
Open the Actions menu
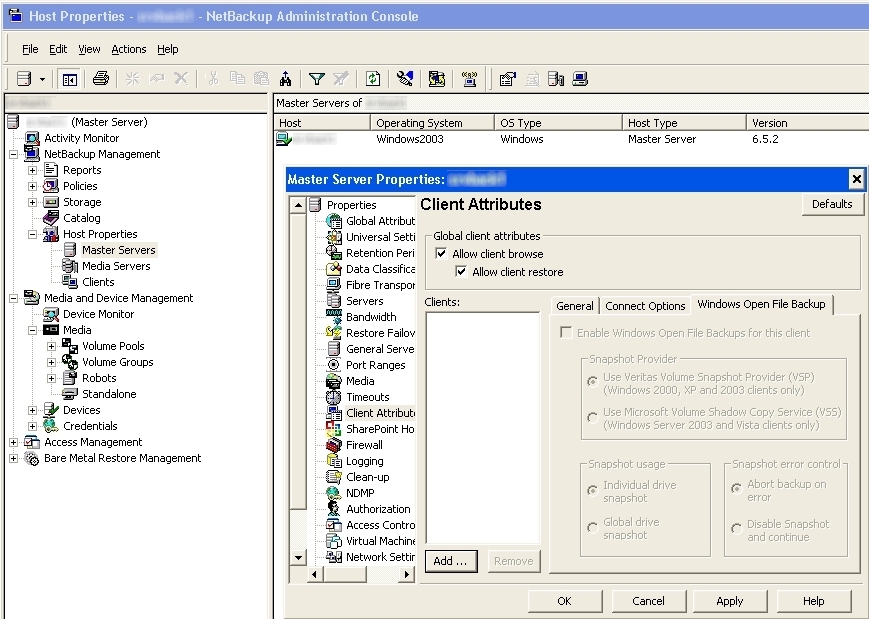129,49
